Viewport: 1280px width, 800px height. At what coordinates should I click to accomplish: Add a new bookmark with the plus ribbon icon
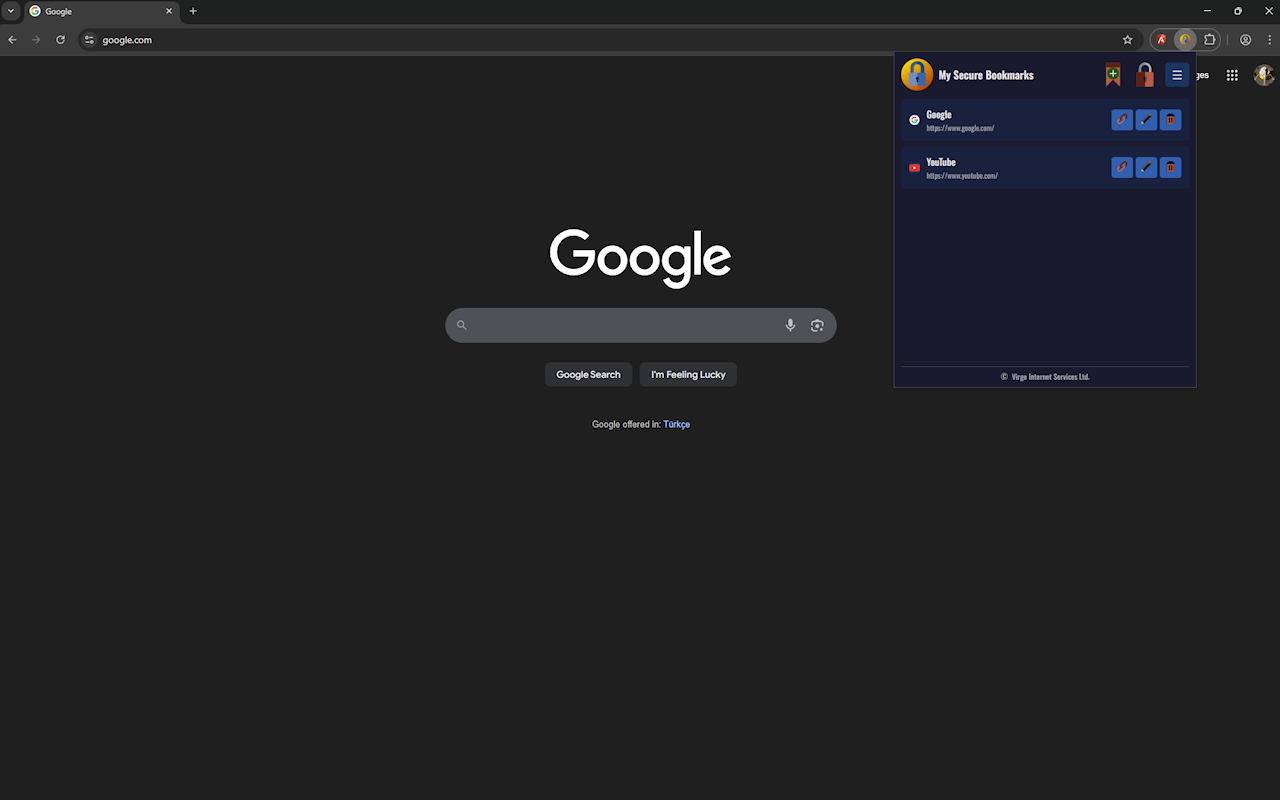1113,75
